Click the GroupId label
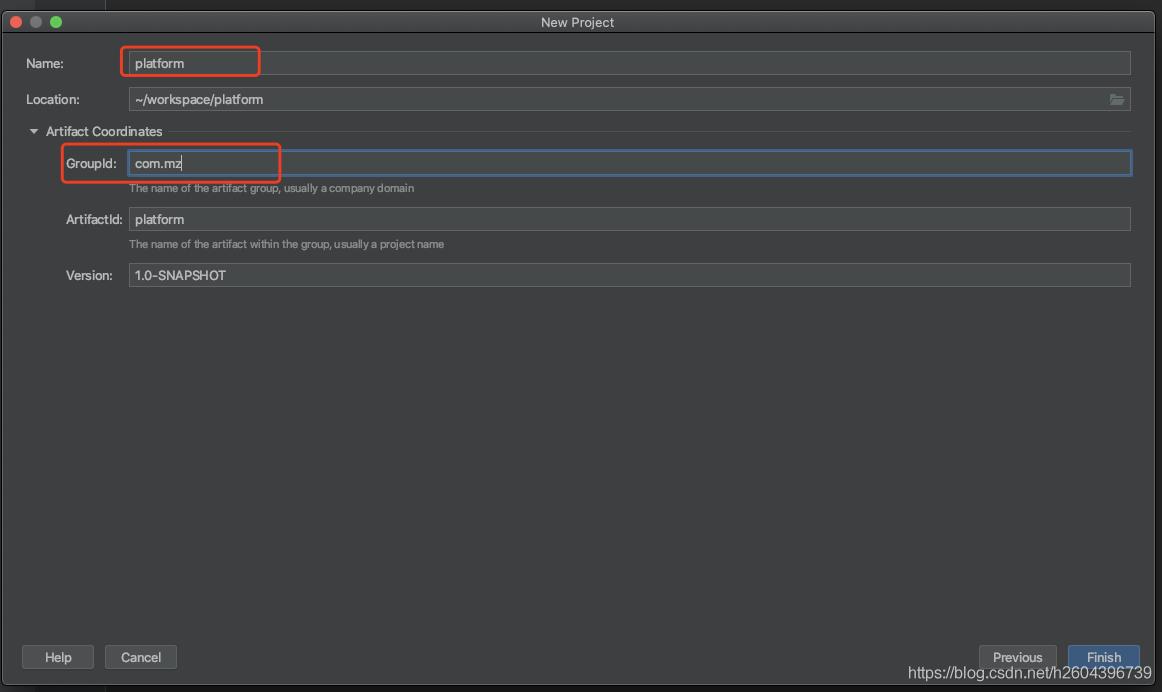The width and height of the screenshot is (1162, 692). coord(91,163)
